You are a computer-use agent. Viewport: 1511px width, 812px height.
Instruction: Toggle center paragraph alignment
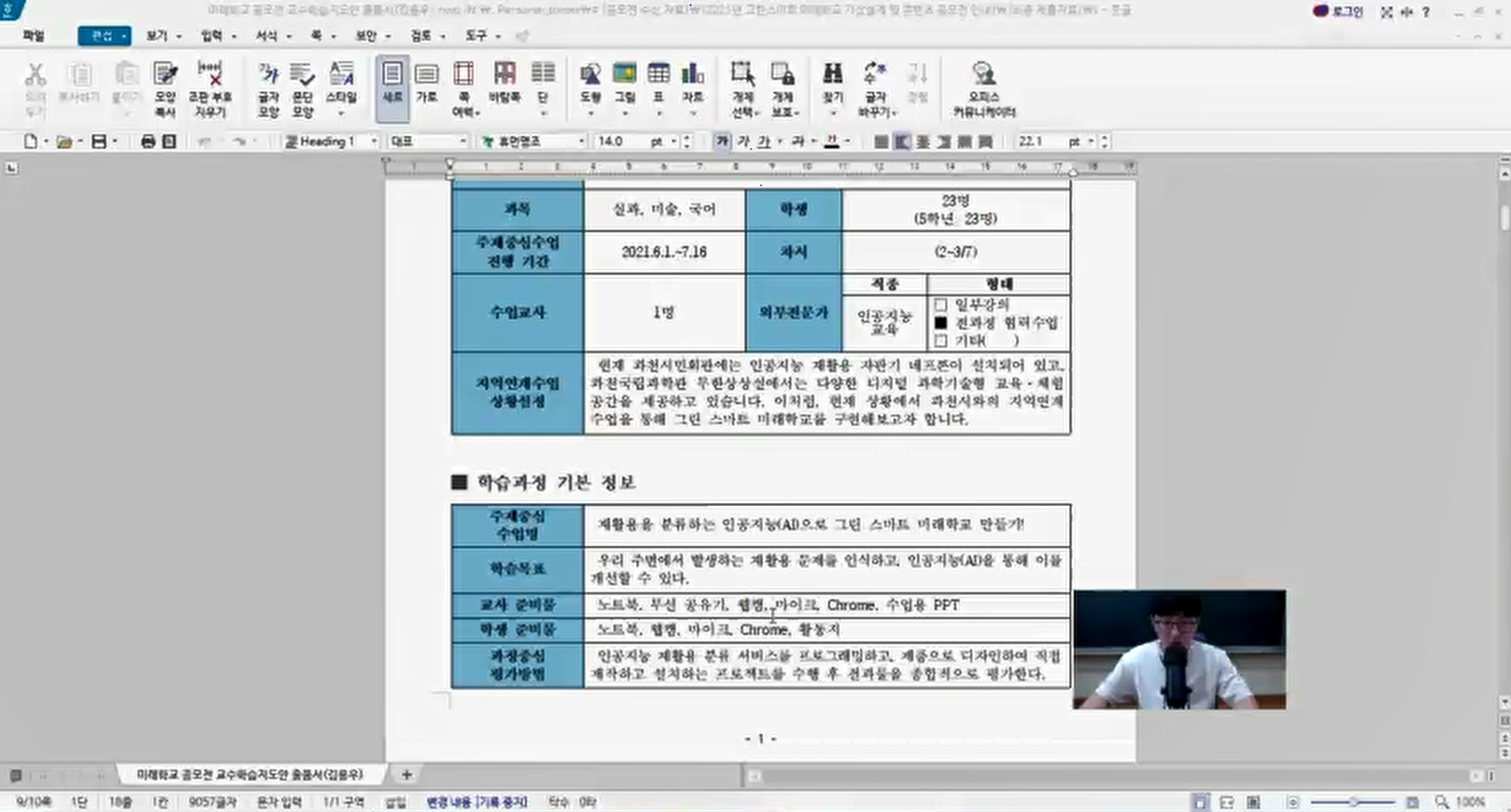click(923, 141)
